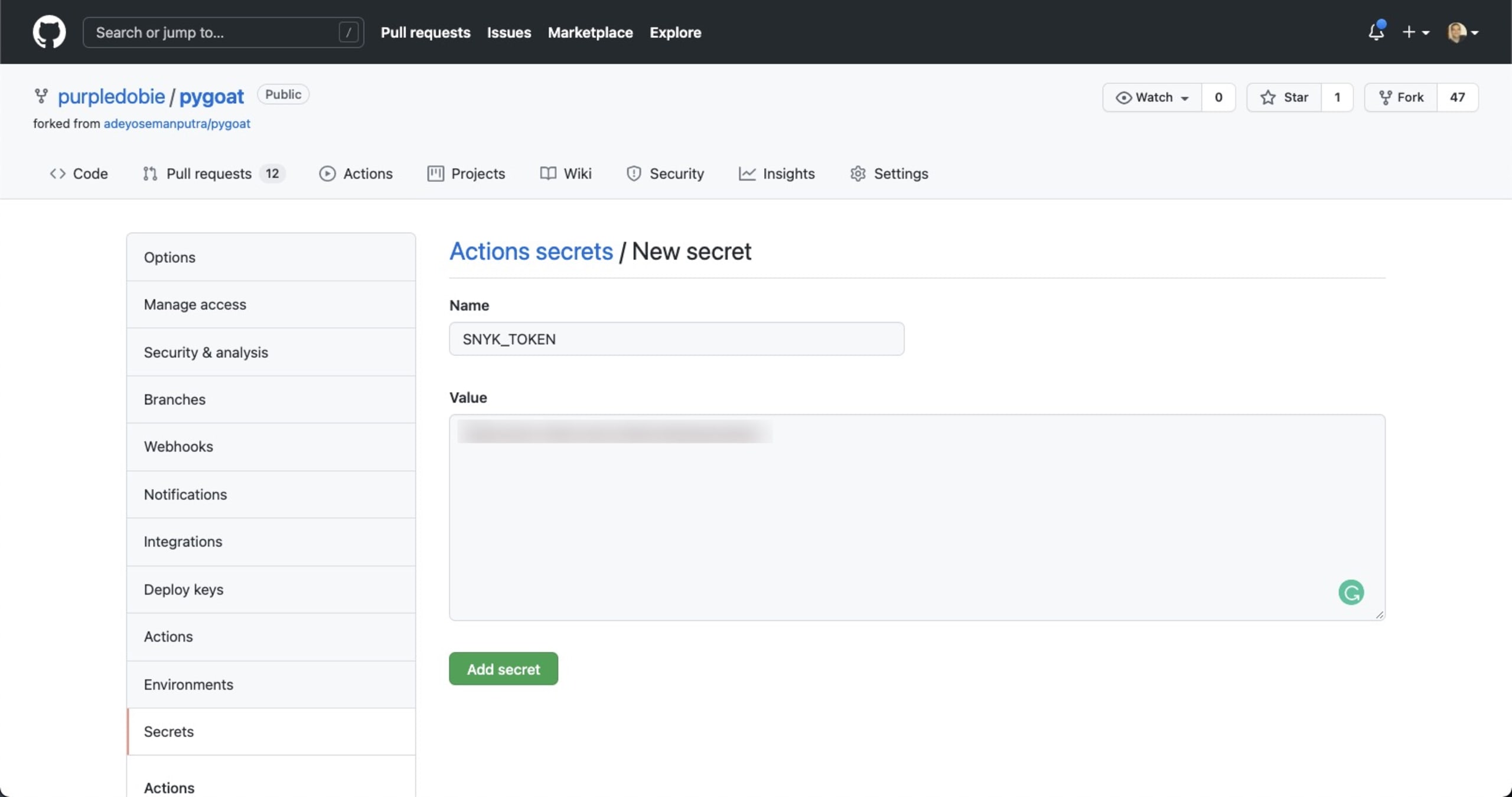The image size is (1512, 797).
Task: Focus the Search or jump to field
Action: tap(223, 32)
